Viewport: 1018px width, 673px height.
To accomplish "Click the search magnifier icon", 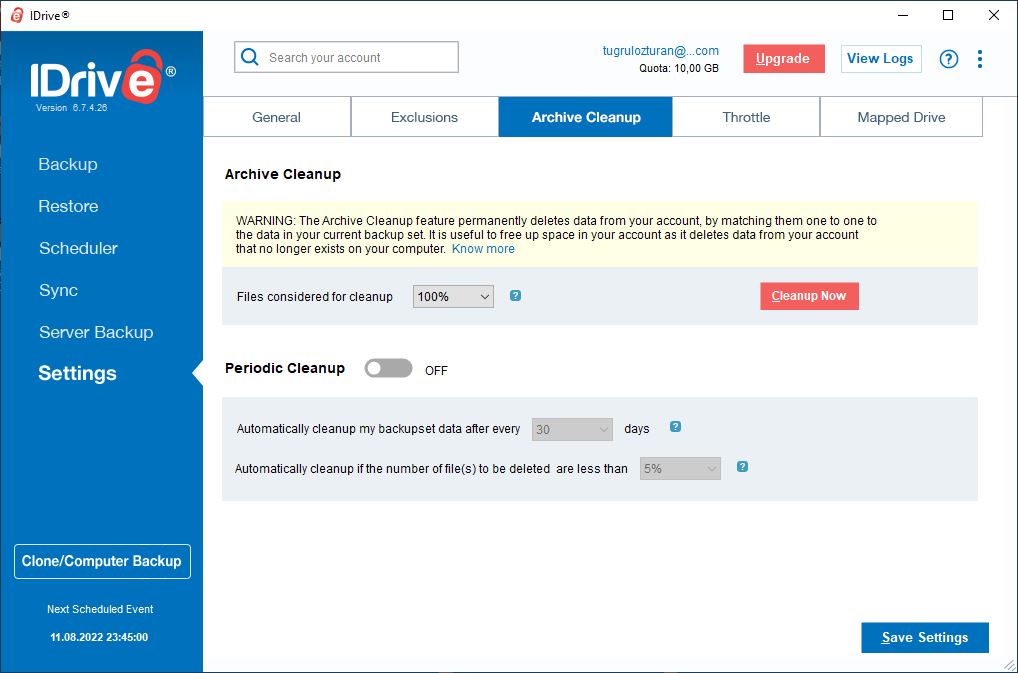I will [x=250, y=57].
